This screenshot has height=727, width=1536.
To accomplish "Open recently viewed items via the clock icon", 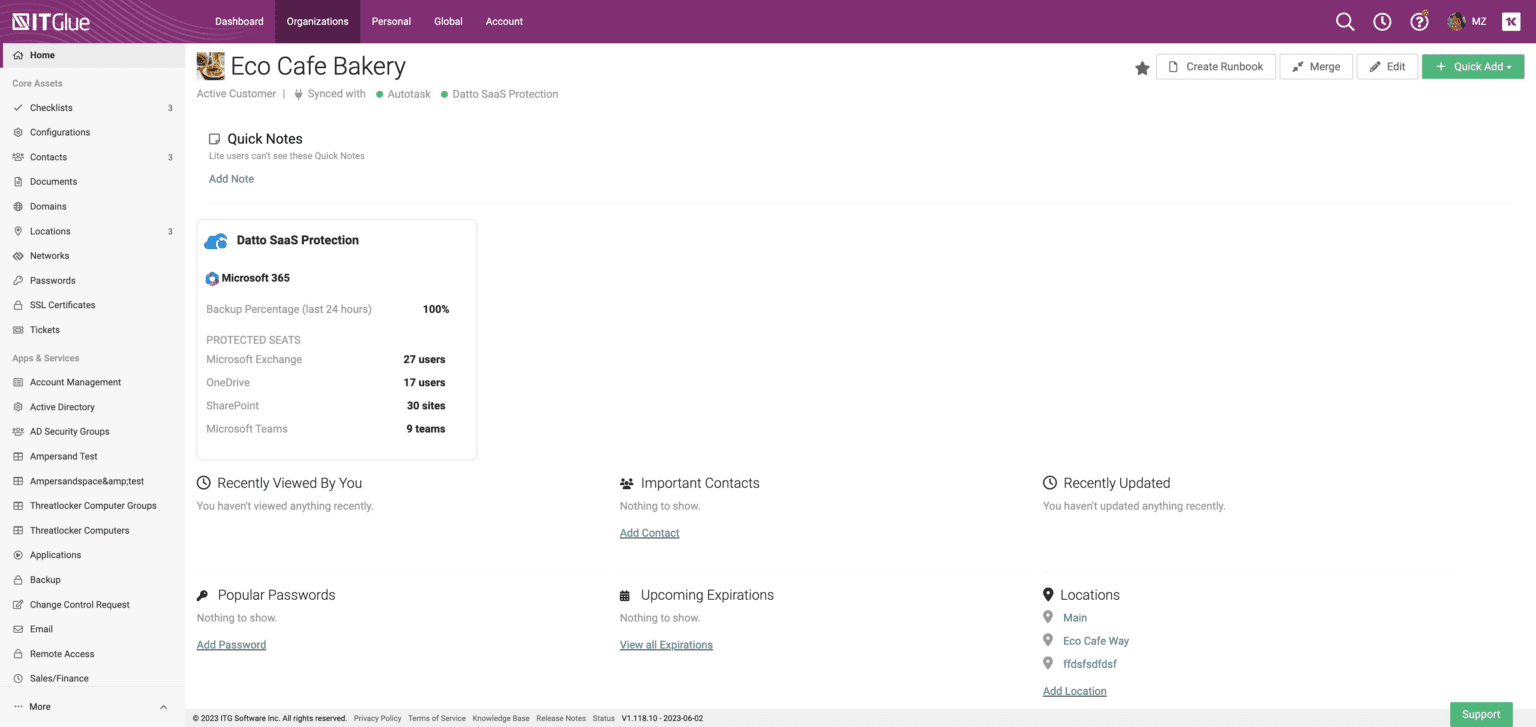I will pyautogui.click(x=1381, y=21).
